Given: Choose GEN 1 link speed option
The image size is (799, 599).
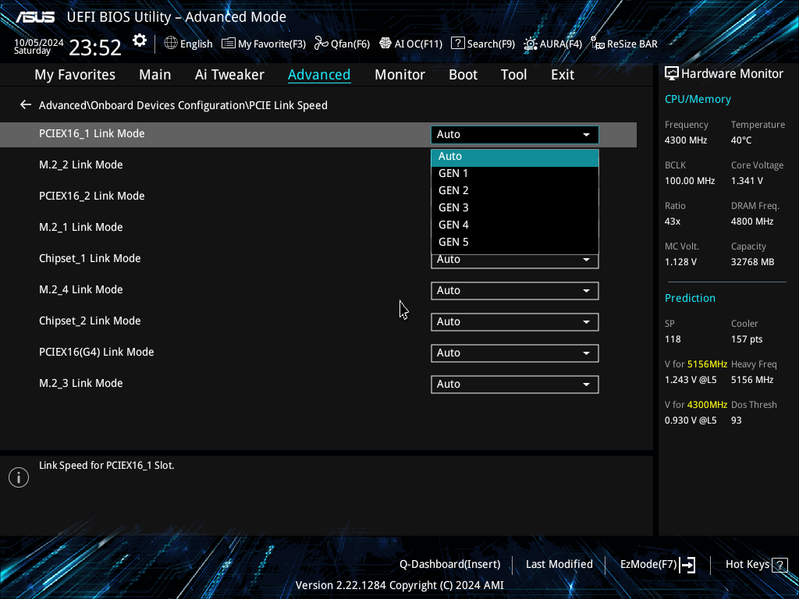Looking at the screenshot, I should [x=515, y=173].
